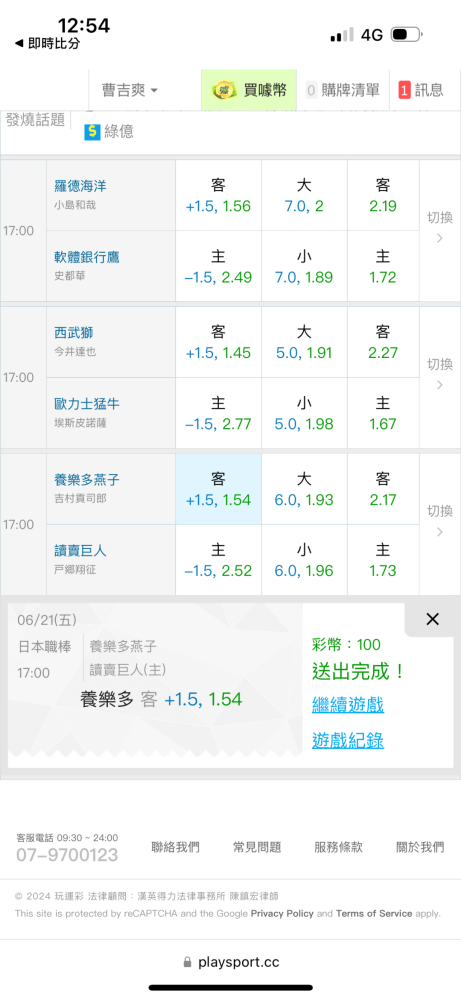Close the bet confirmation panel
The image size is (461, 1000).
coord(432,619)
